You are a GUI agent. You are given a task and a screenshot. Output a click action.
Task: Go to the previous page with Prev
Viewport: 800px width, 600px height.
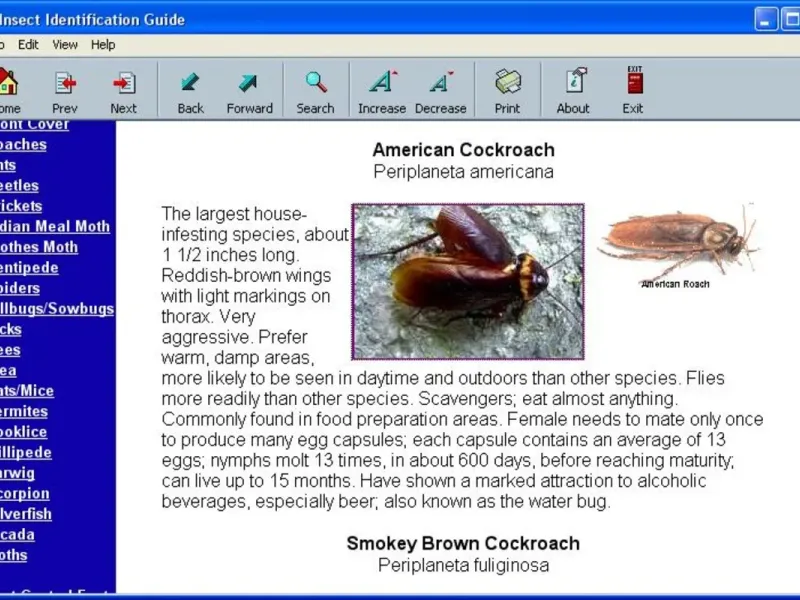[x=65, y=90]
